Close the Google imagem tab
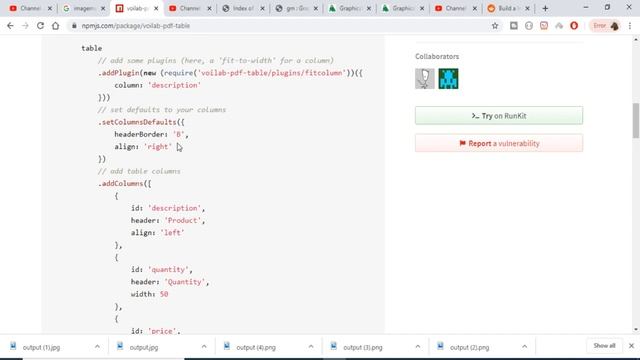This screenshot has width=640, height=360. coord(103,8)
